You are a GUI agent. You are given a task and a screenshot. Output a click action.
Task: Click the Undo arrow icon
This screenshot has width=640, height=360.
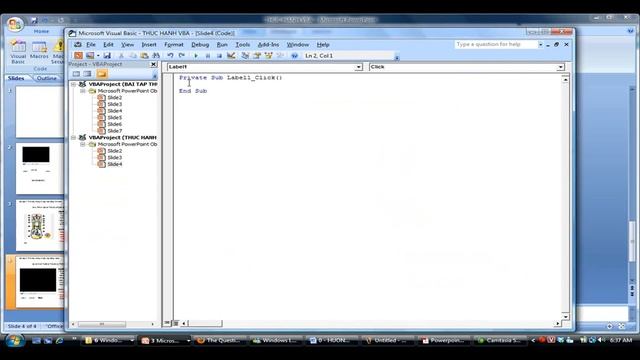click(170, 56)
